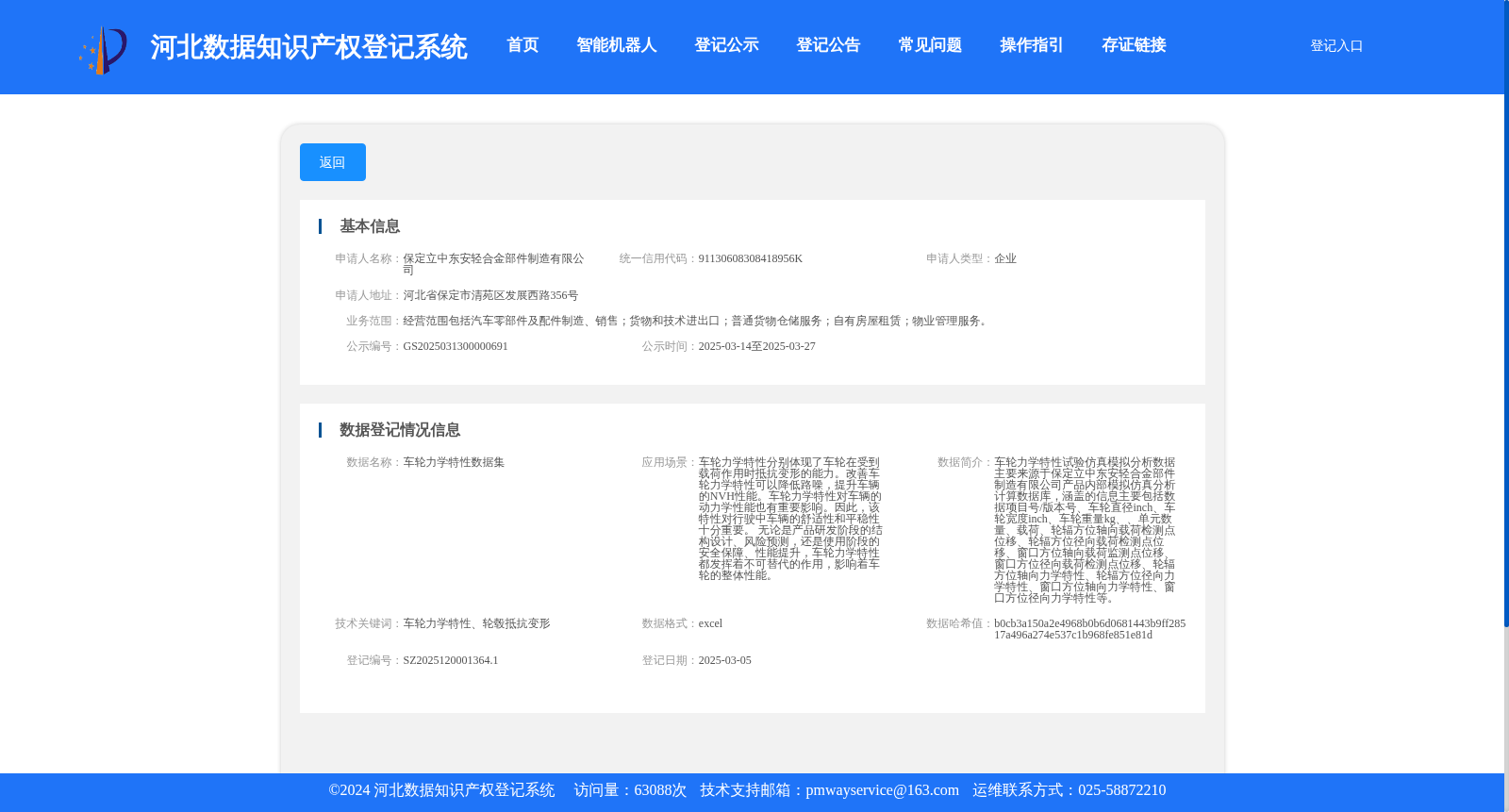Select the 应用场景 description paragraph

point(790,519)
